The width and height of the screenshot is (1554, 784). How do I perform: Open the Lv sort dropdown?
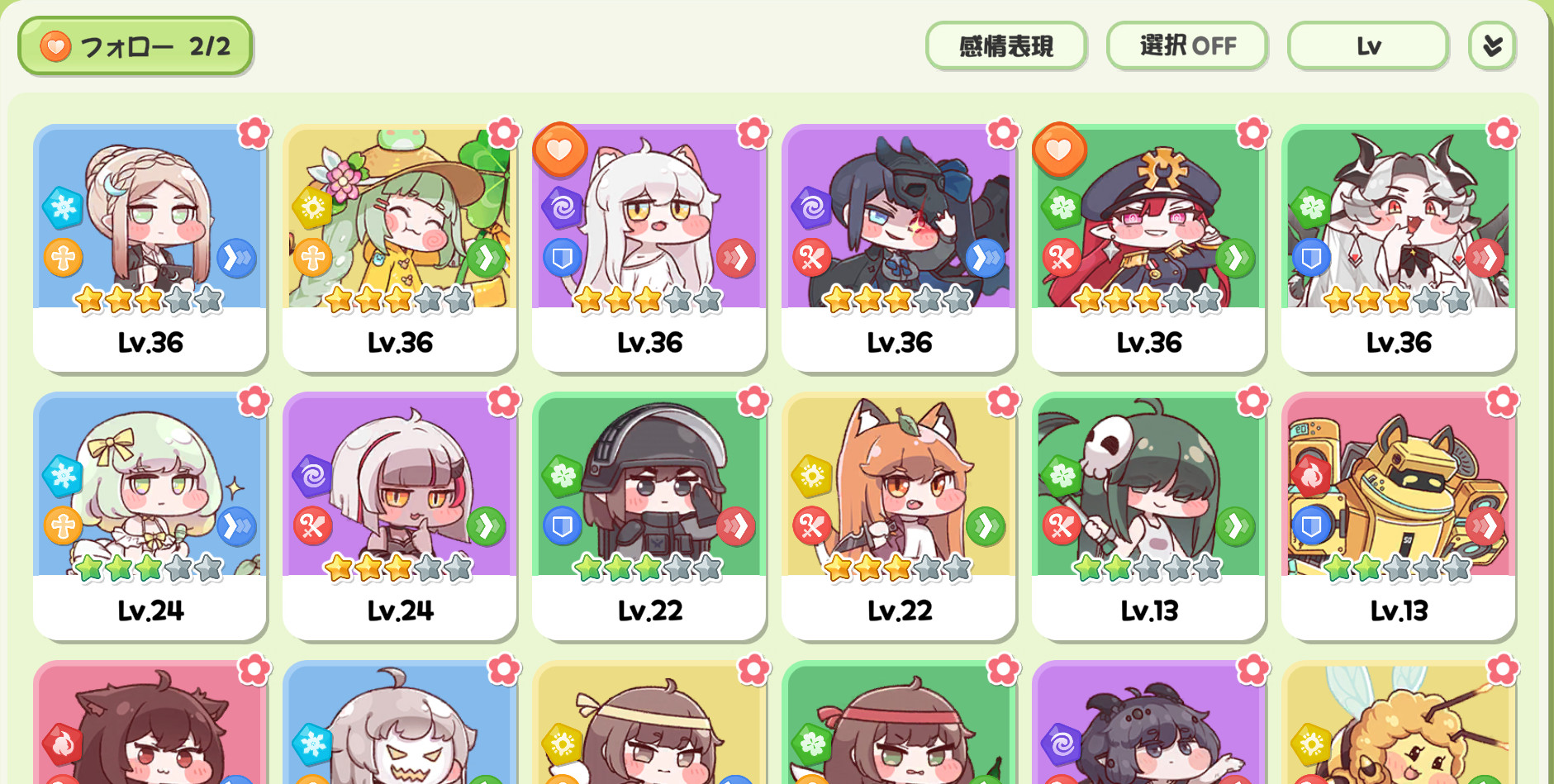[x=1367, y=45]
